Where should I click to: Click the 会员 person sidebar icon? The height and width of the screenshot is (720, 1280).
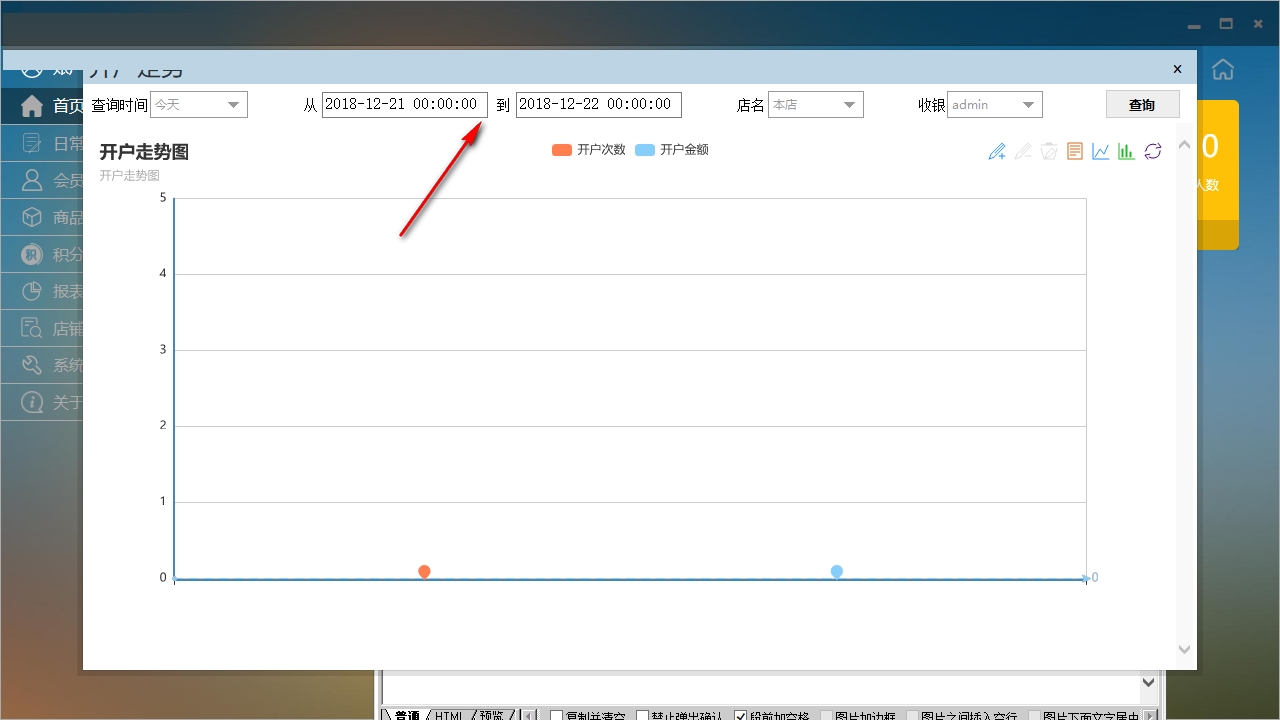32,180
